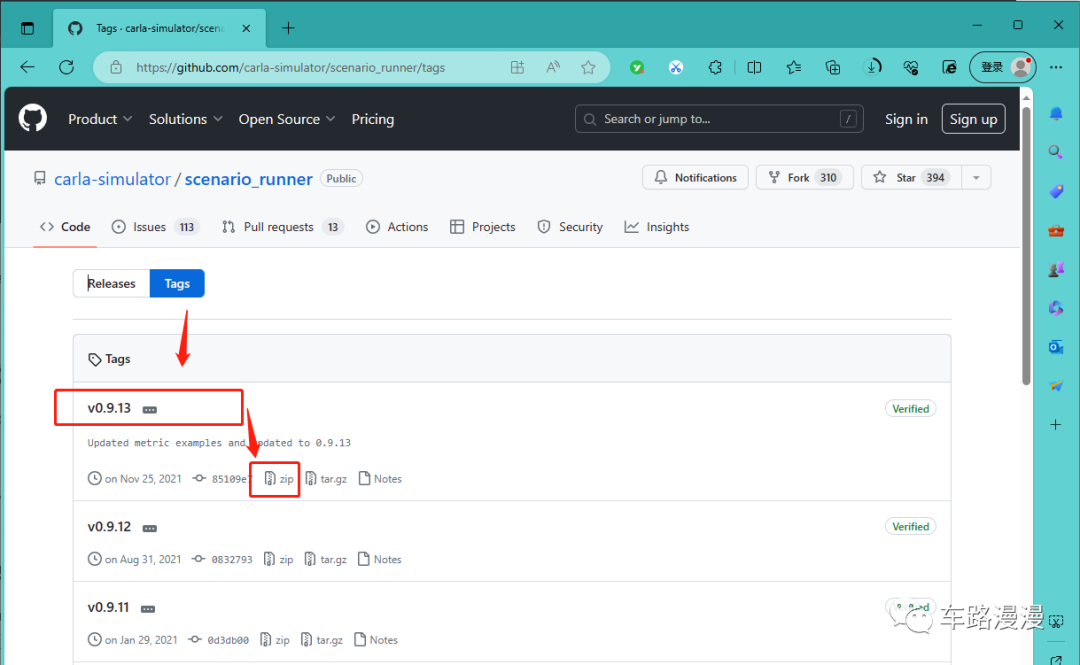This screenshot has width=1080, height=665.
Task: Add sidebar app with plus icon
Action: [x=1056, y=424]
